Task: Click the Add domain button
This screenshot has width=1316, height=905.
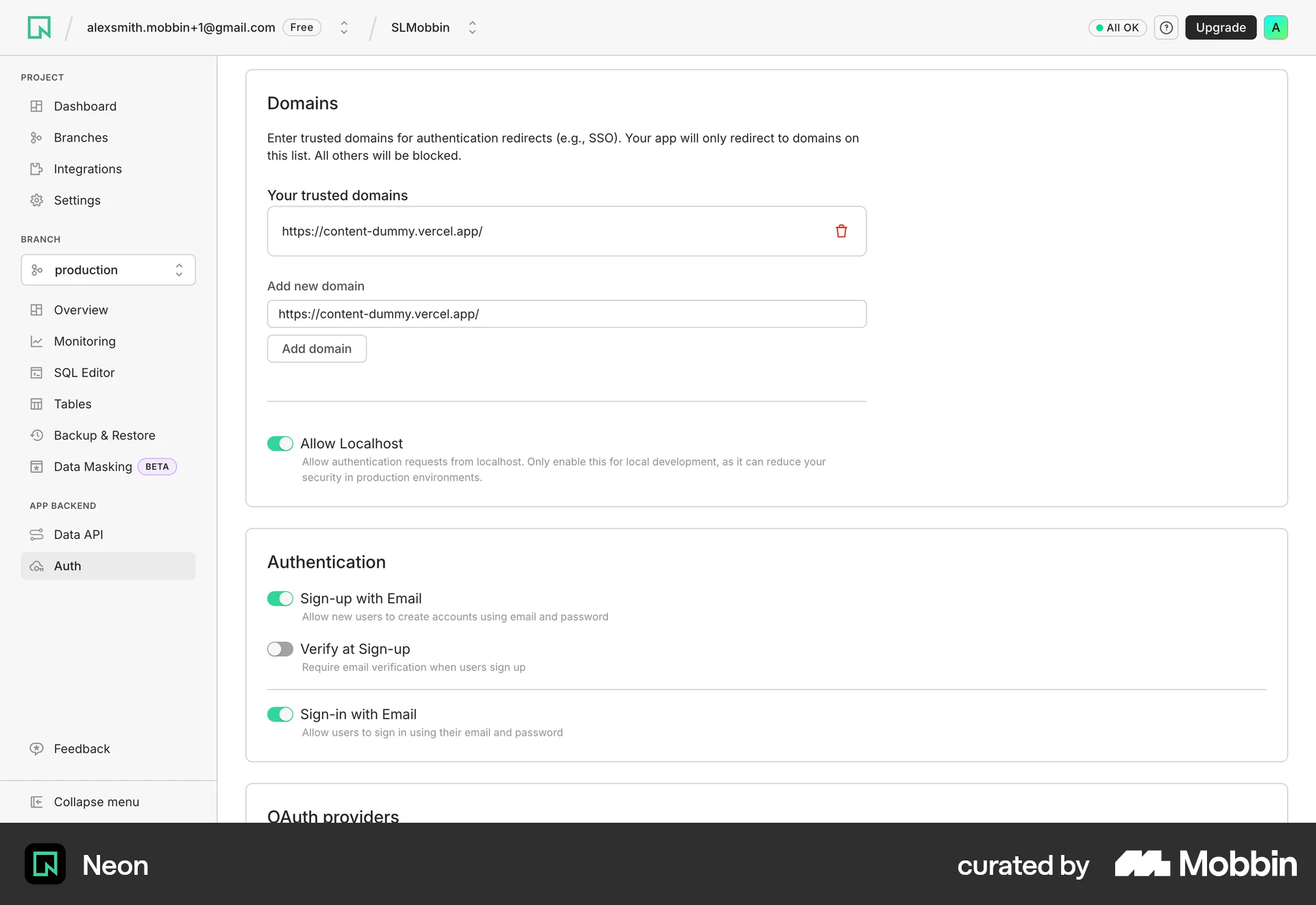Action: [317, 349]
